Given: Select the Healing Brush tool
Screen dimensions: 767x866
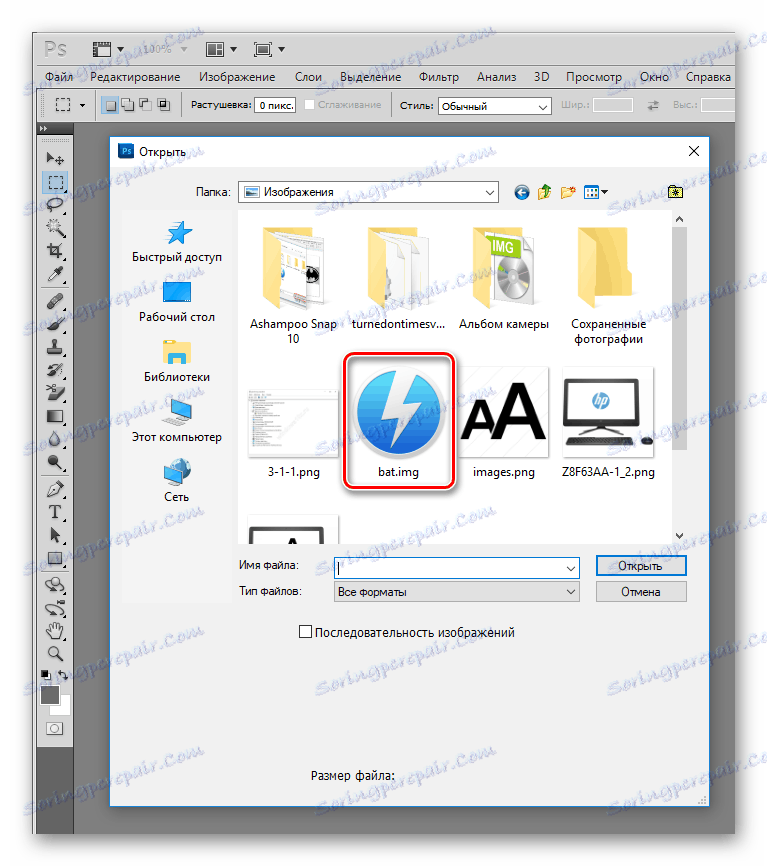Looking at the screenshot, I should [x=55, y=301].
